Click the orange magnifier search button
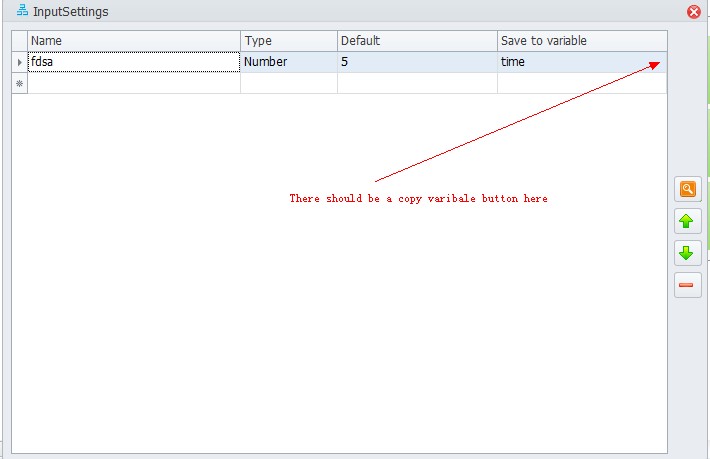710x459 pixels. point(687,189)
